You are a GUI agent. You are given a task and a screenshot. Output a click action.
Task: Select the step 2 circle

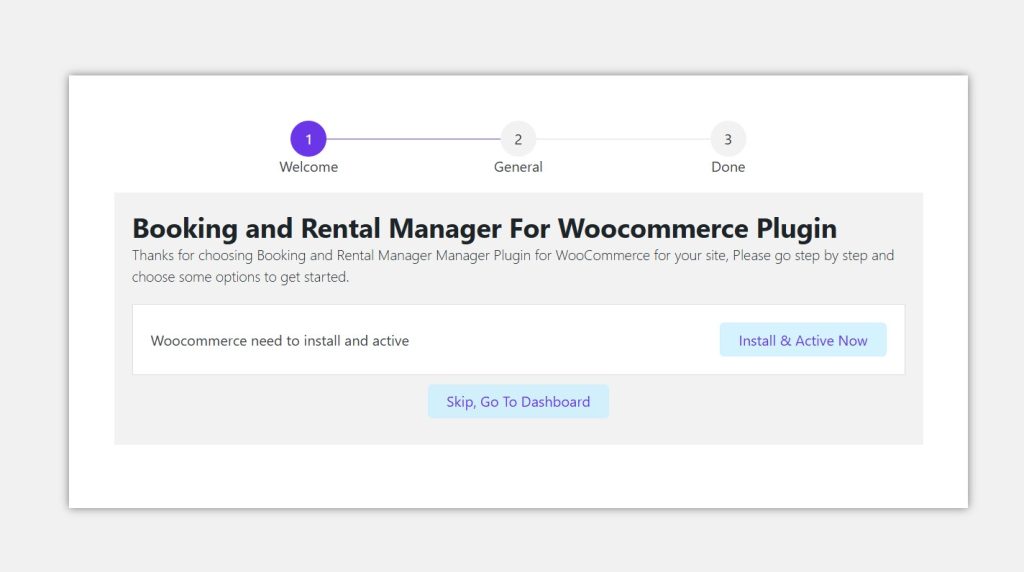tap(518, 139)
